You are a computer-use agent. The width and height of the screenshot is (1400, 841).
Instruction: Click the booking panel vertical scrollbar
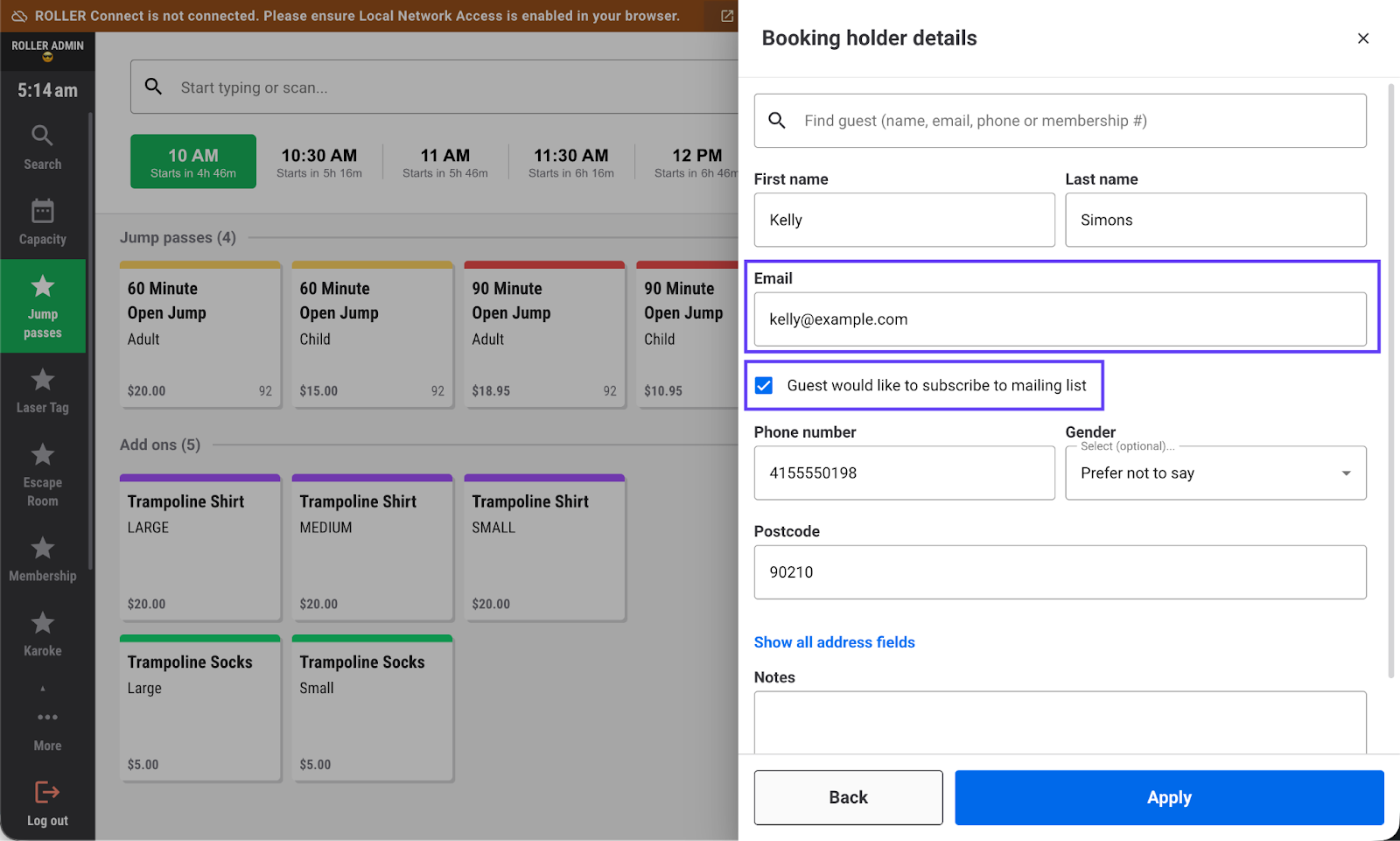1391,381
